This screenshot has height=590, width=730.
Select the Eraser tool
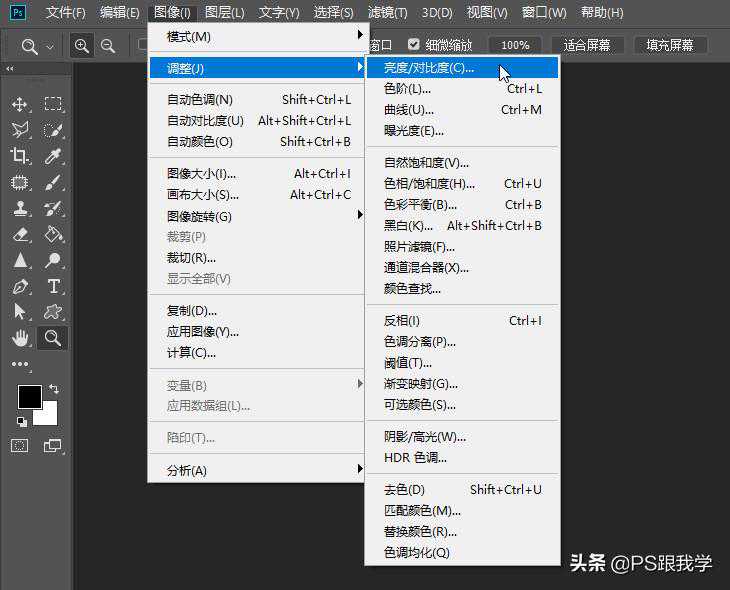[20, 234]
